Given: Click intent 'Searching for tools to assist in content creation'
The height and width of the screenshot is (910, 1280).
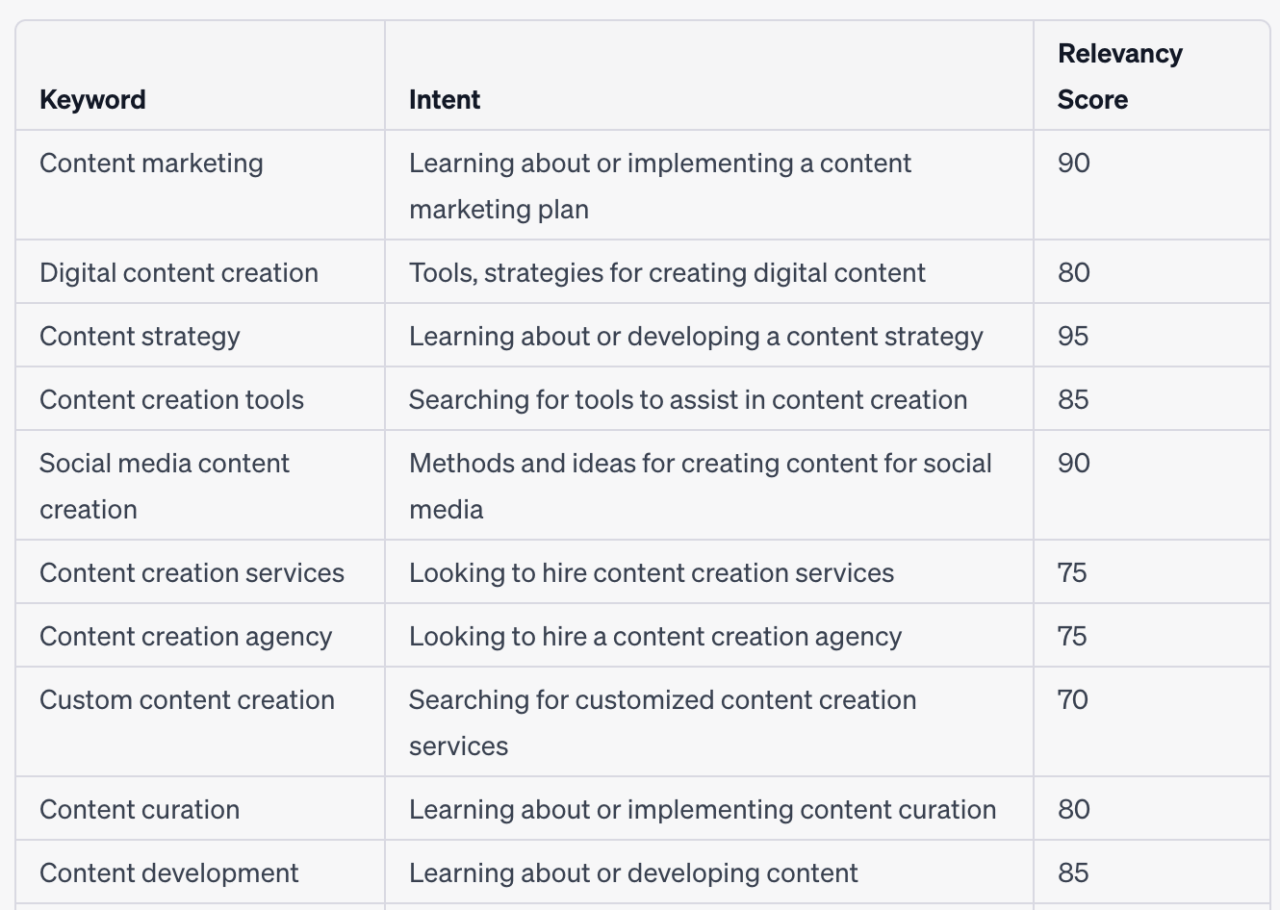Looking at the screenshot, I should (x=688, y=400).
